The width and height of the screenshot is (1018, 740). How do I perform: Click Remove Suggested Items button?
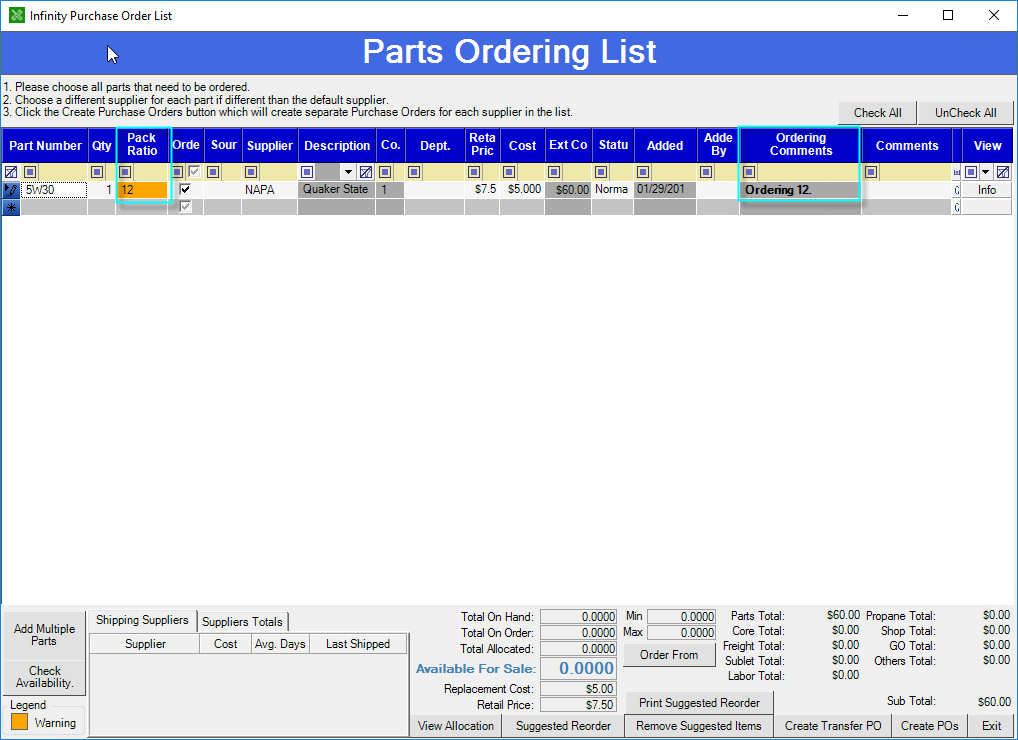(x=699, y=726)
